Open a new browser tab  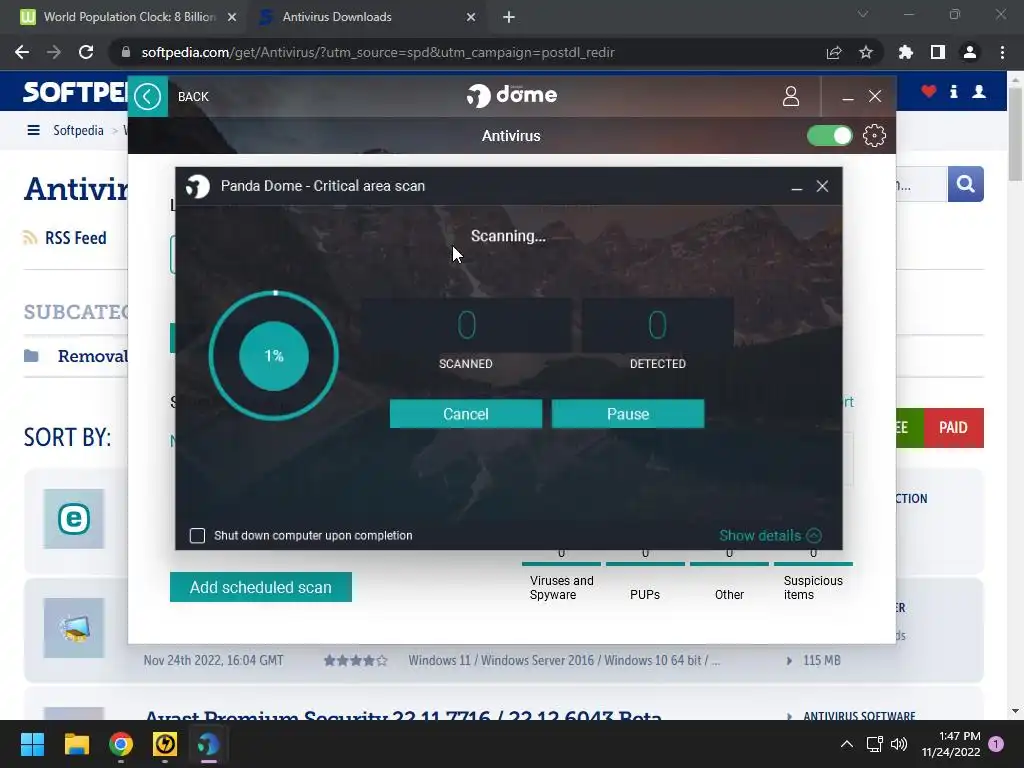(509, 18)
